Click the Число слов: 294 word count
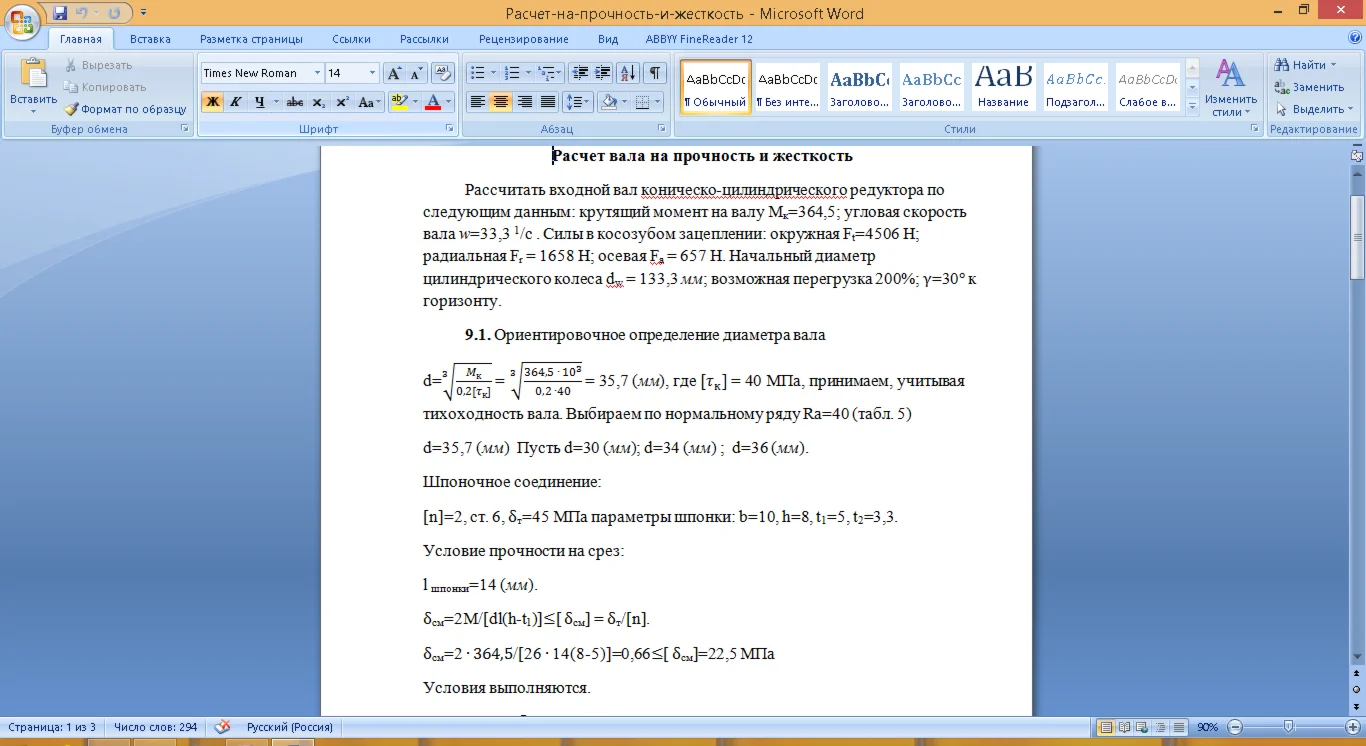This screenshot has width=1366, height=746. (155, 727)
